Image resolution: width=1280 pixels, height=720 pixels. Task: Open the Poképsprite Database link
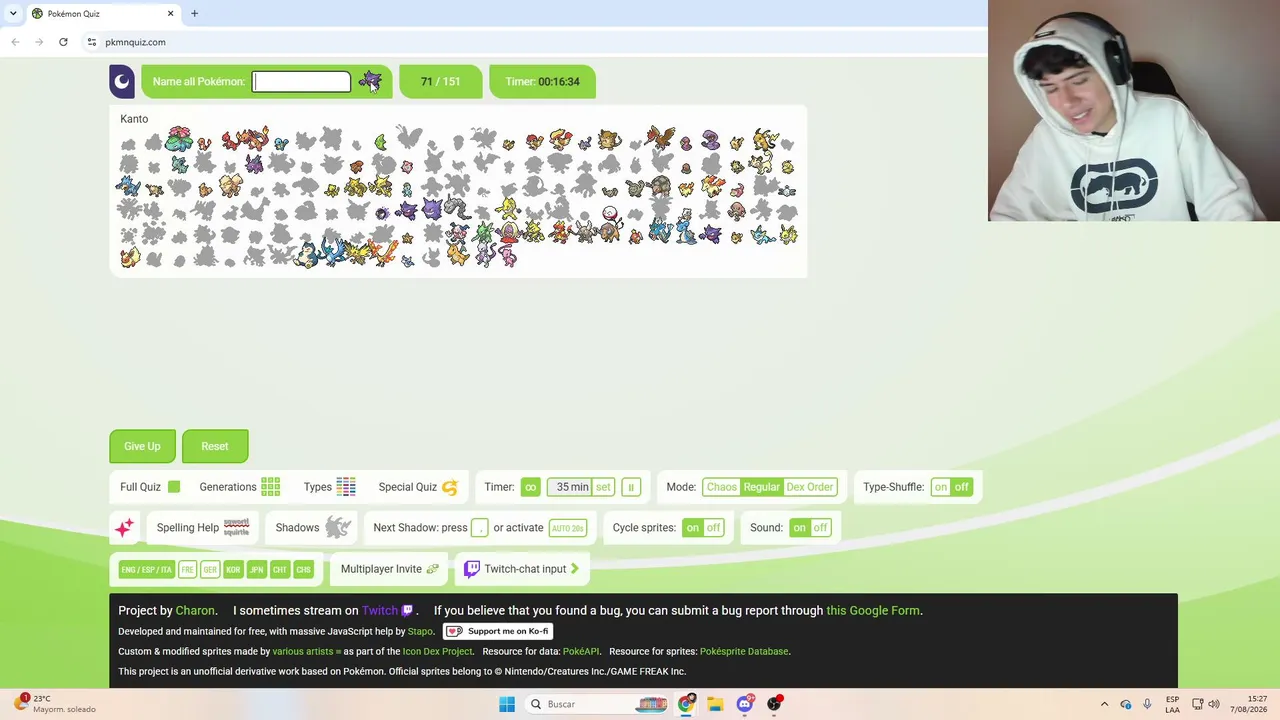pos(744,651)
